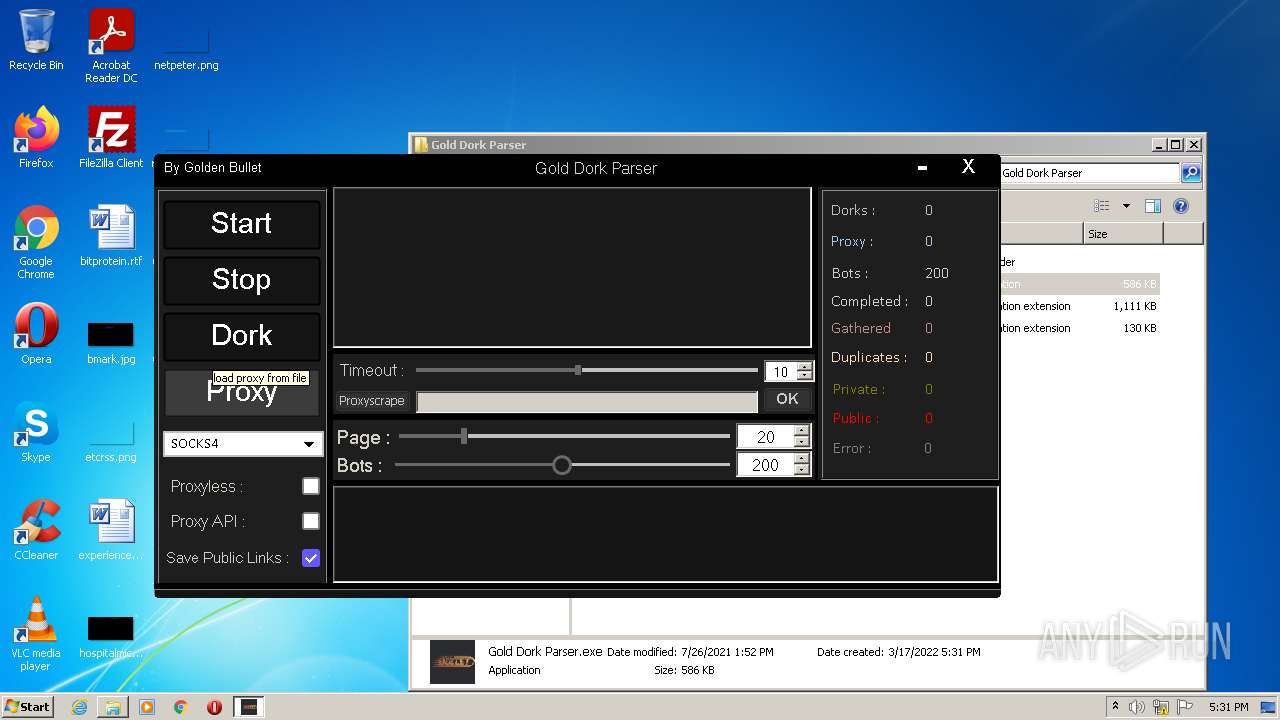This screenshot has width=1280, height=720.
Task: Click the Windows Start button
Action: [x=27, y=707]
